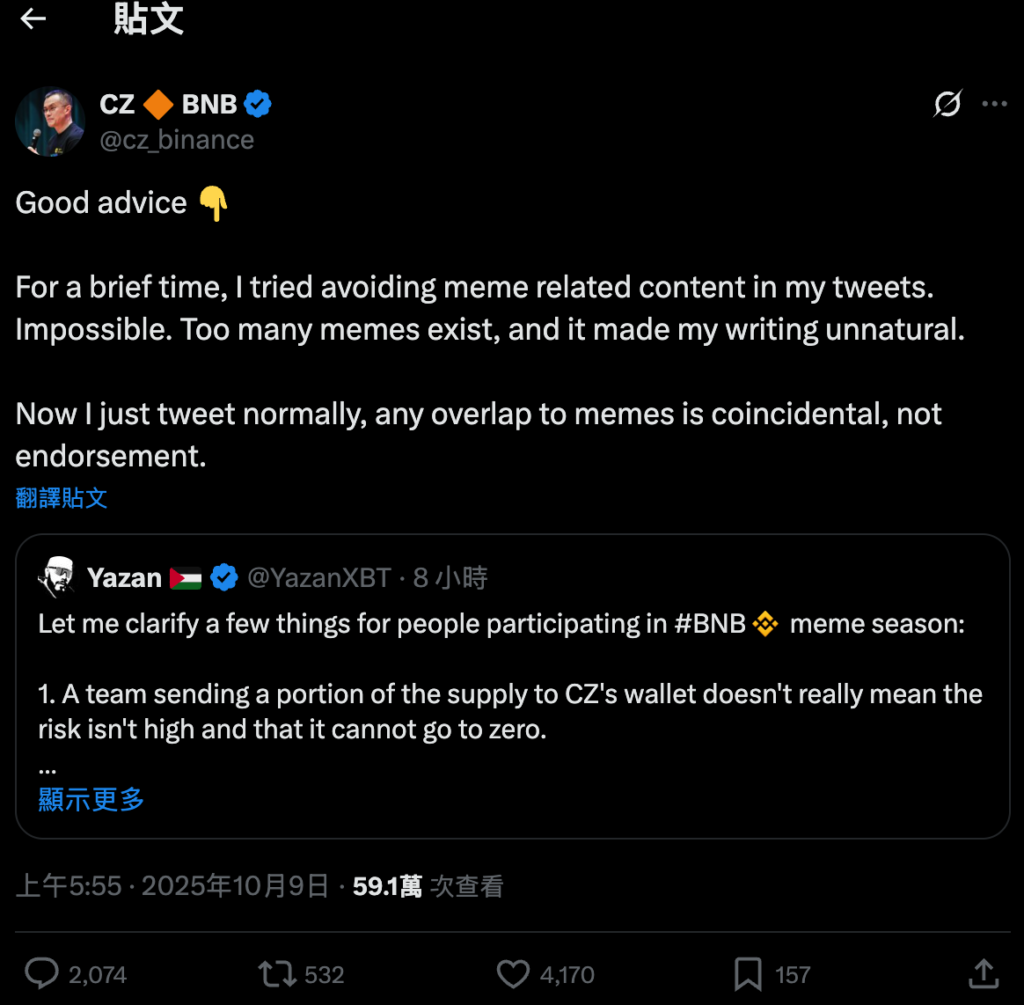The height and width of the screenshot is (1005, 1024).
Task: Expand quoted tweet with 顯示更多
Action: click(91, 798)
